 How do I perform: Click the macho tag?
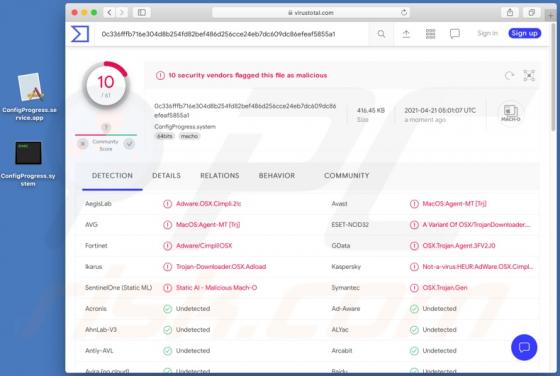tap(189, 136)
